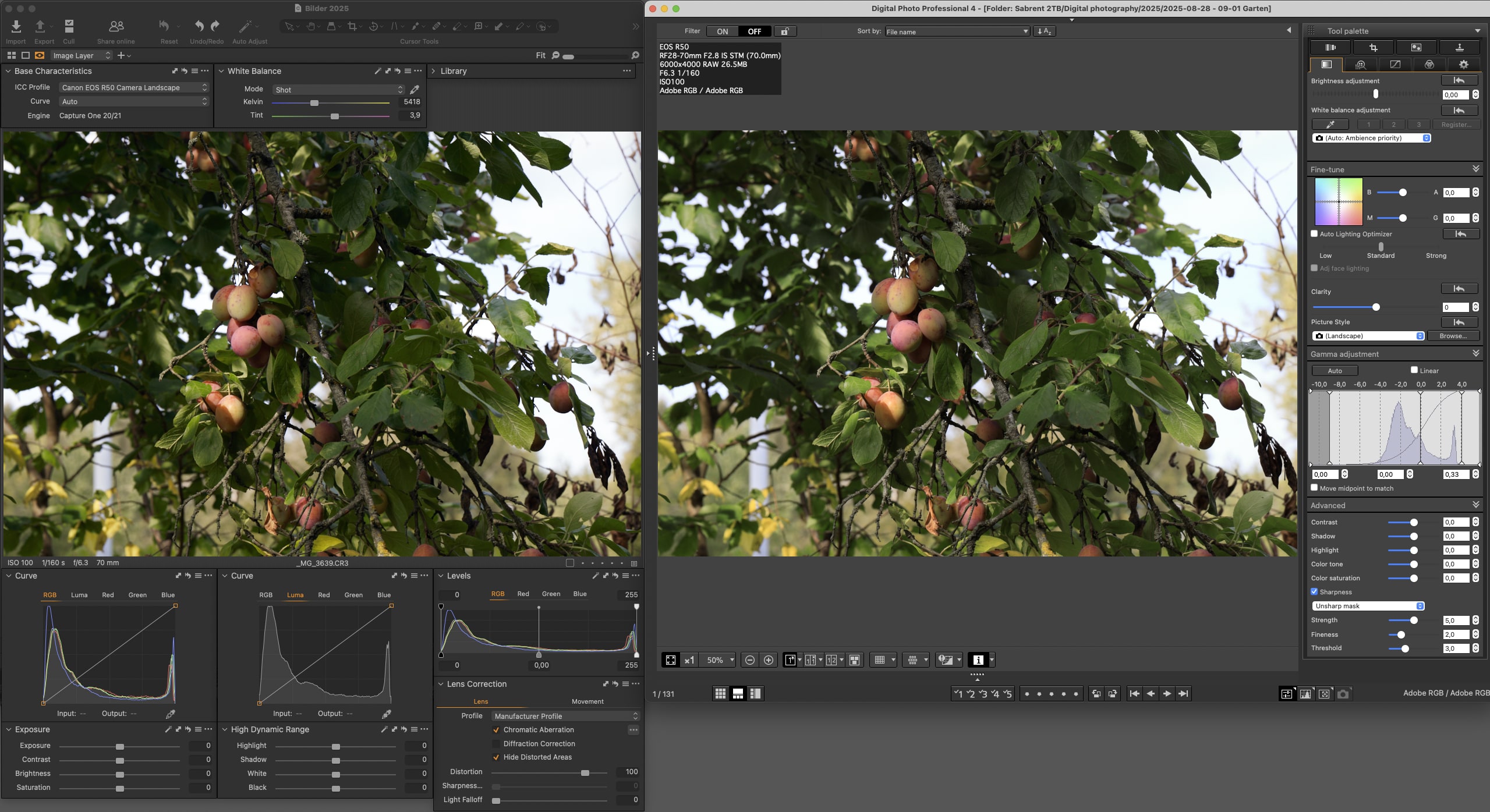Open the ICC Profile dropdown

[134, 87]
